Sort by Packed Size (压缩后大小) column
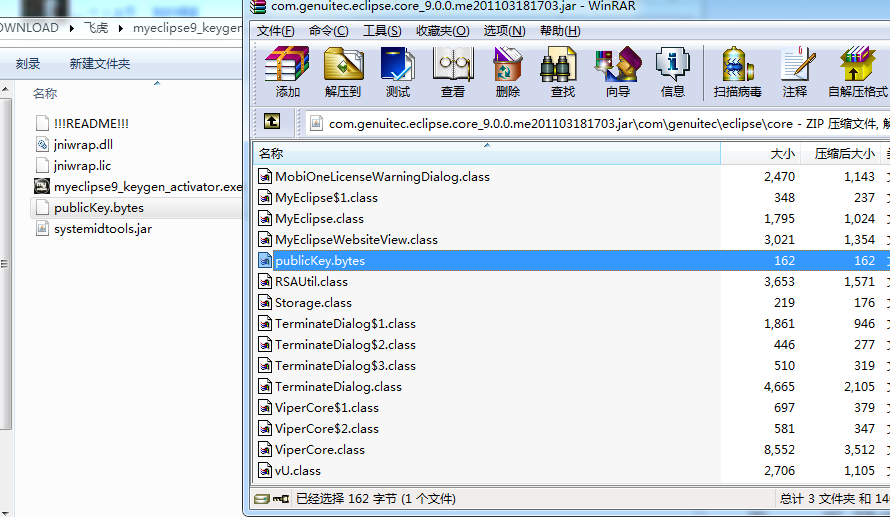The image size is (890, 517). (839, 153)
